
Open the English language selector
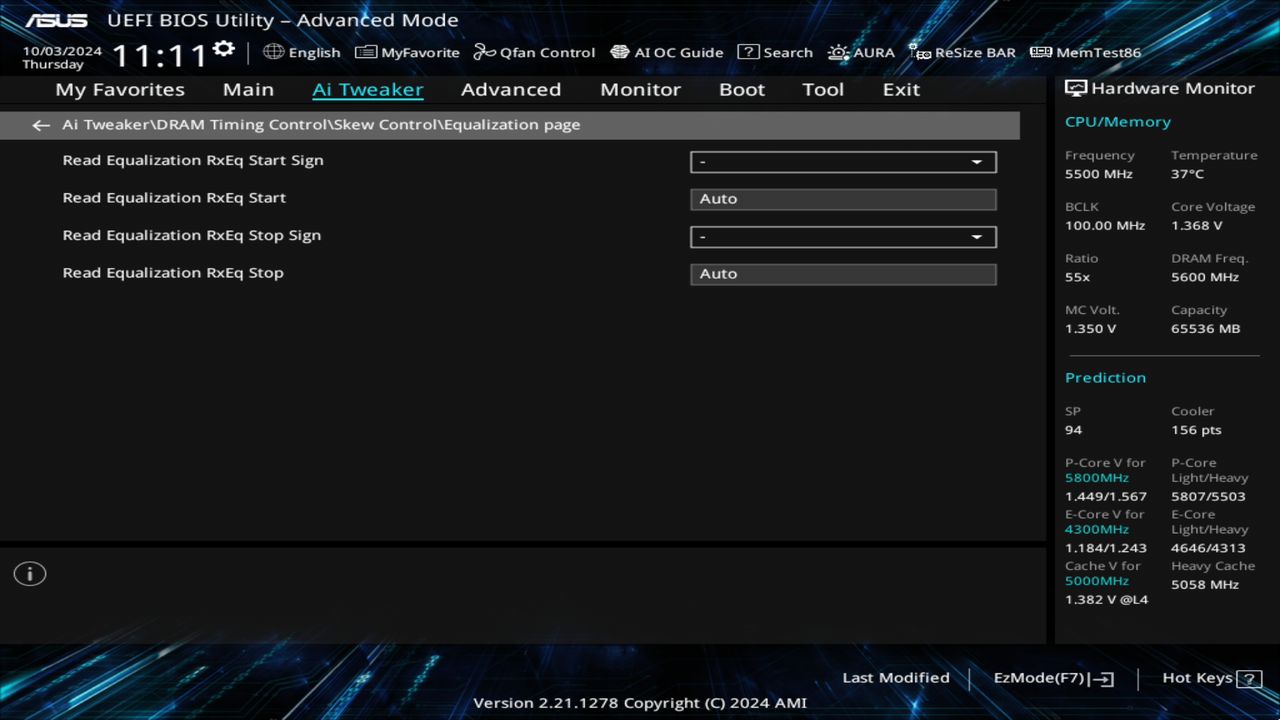point(302,52)
